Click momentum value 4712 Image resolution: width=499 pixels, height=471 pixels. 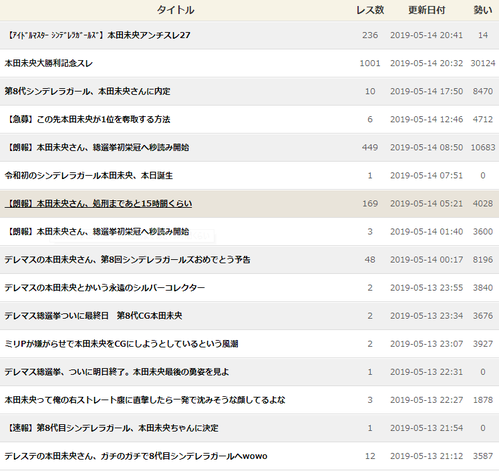point(483,119)
